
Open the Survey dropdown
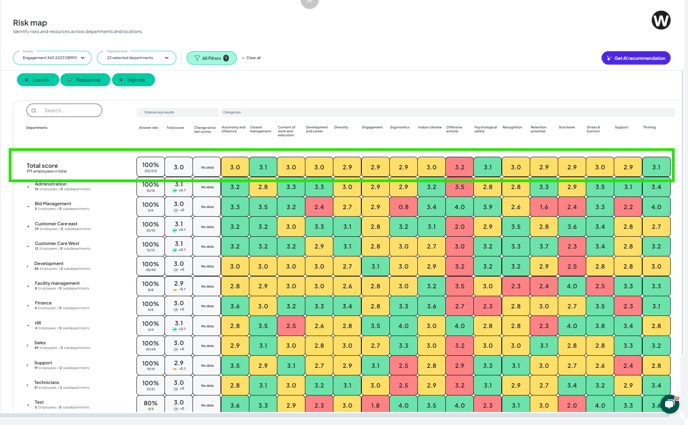coord(52,58)
